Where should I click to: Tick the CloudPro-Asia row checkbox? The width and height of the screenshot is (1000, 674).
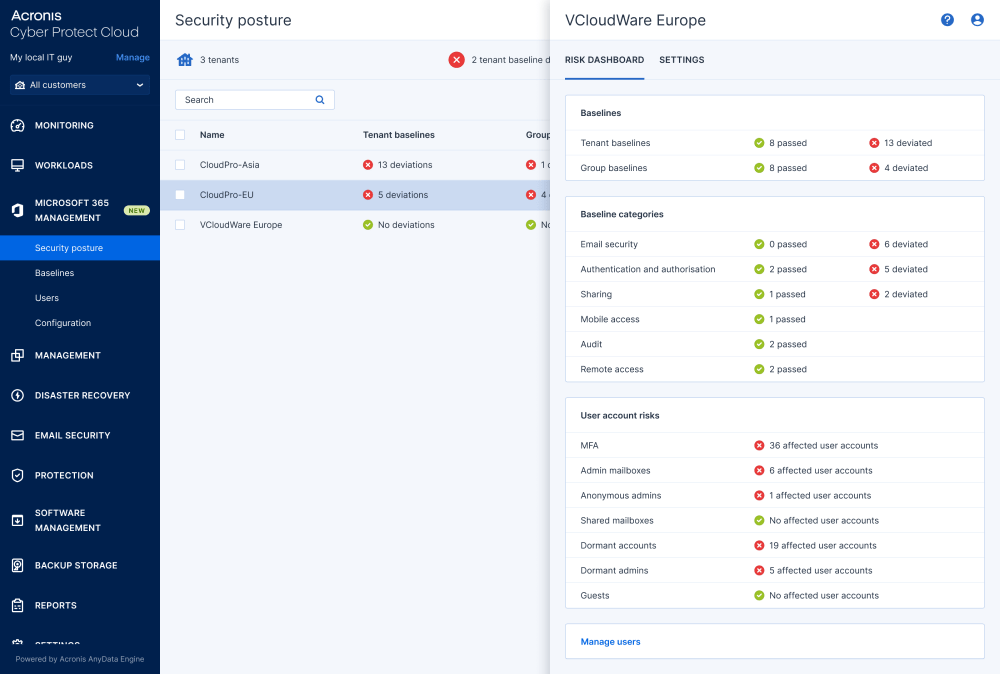coord(180,165)
